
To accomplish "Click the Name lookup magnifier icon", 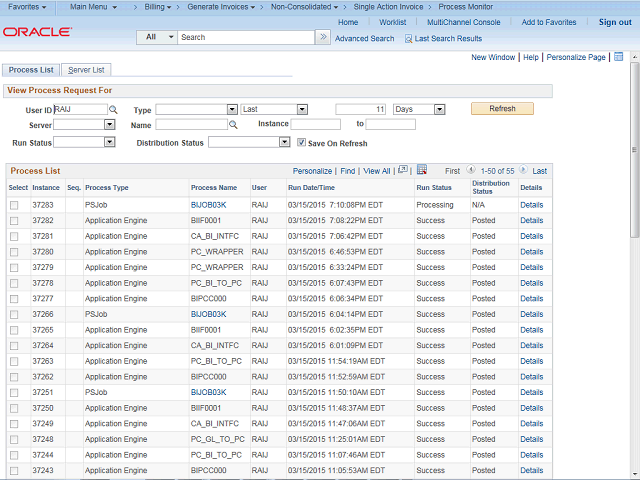I will (233, 125).
